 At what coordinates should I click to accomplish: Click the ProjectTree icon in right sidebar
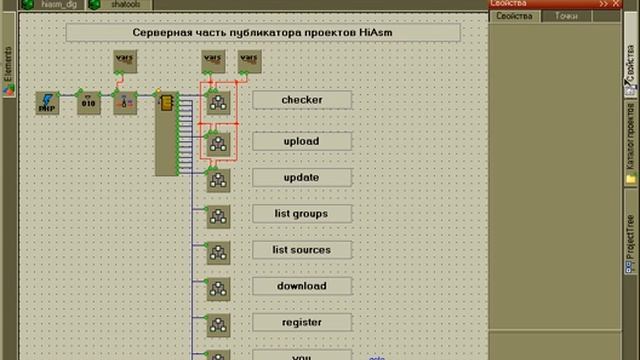(x=629, y=267)
